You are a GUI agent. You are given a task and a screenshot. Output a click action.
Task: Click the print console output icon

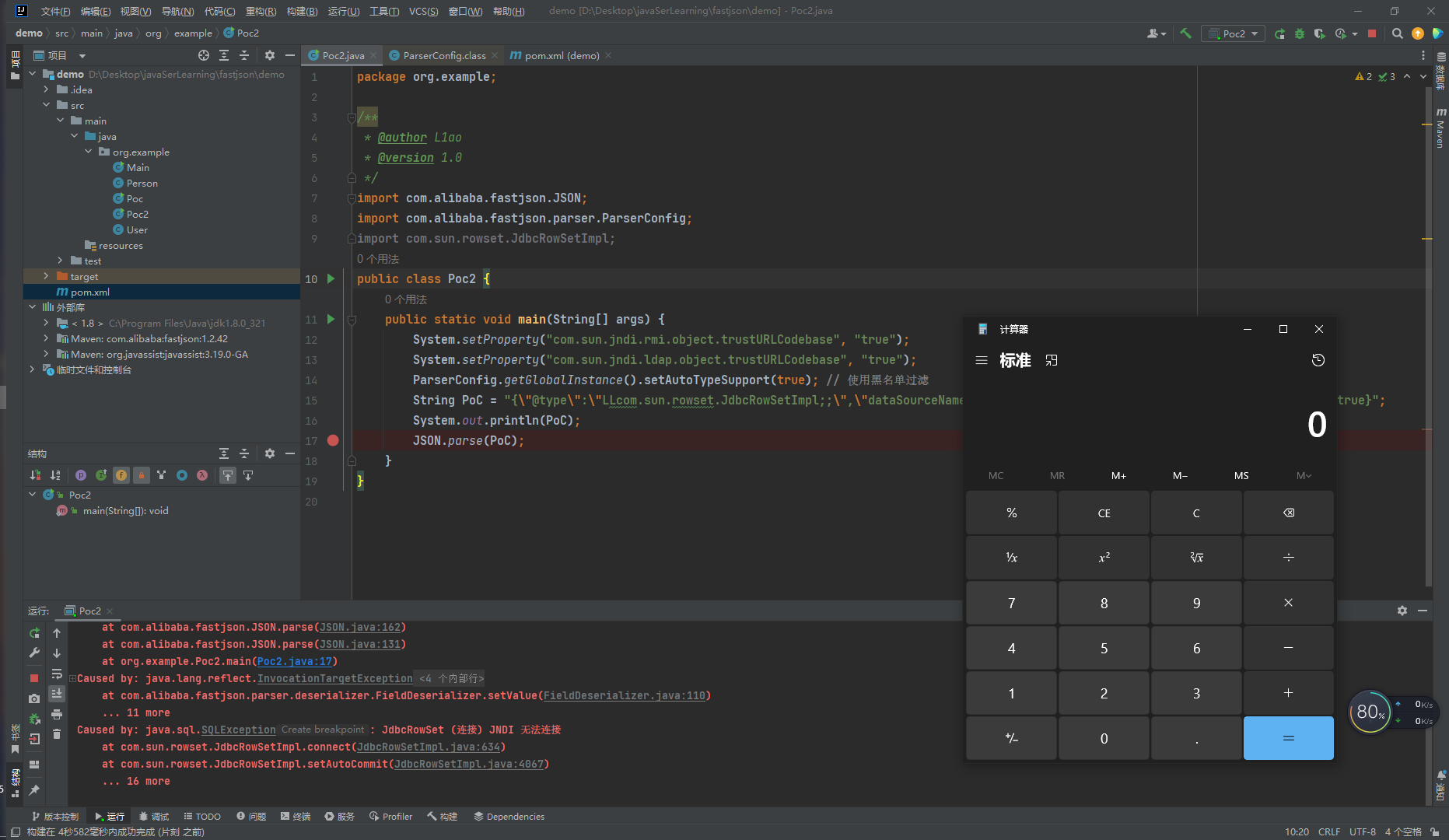click(57, 714)
